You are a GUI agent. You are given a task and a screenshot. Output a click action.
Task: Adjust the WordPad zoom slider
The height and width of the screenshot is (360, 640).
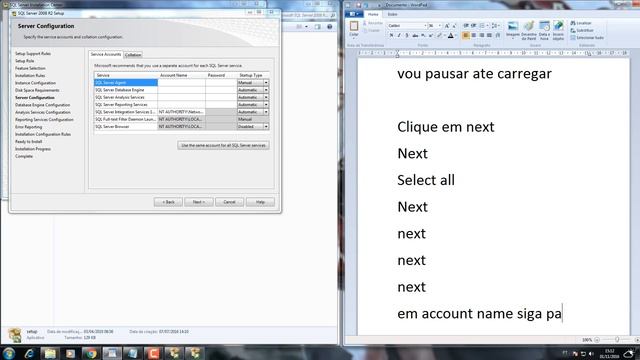tap(617, 340)
